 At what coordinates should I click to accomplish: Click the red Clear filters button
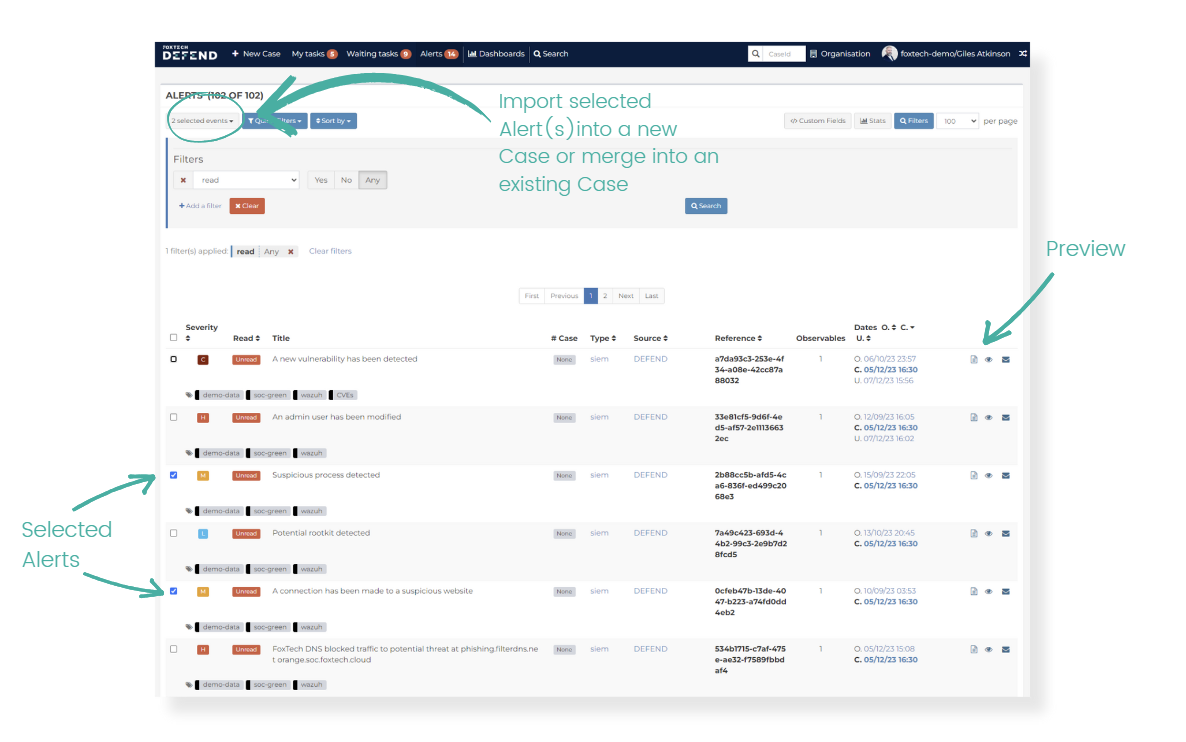point(247,206)
